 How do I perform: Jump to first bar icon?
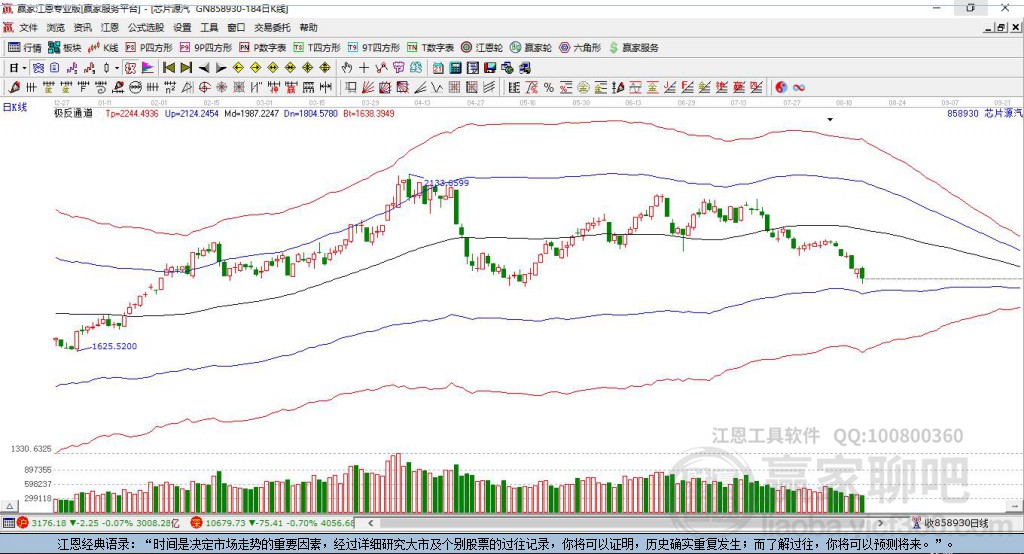pyautogui.click(x=168, y=67)
